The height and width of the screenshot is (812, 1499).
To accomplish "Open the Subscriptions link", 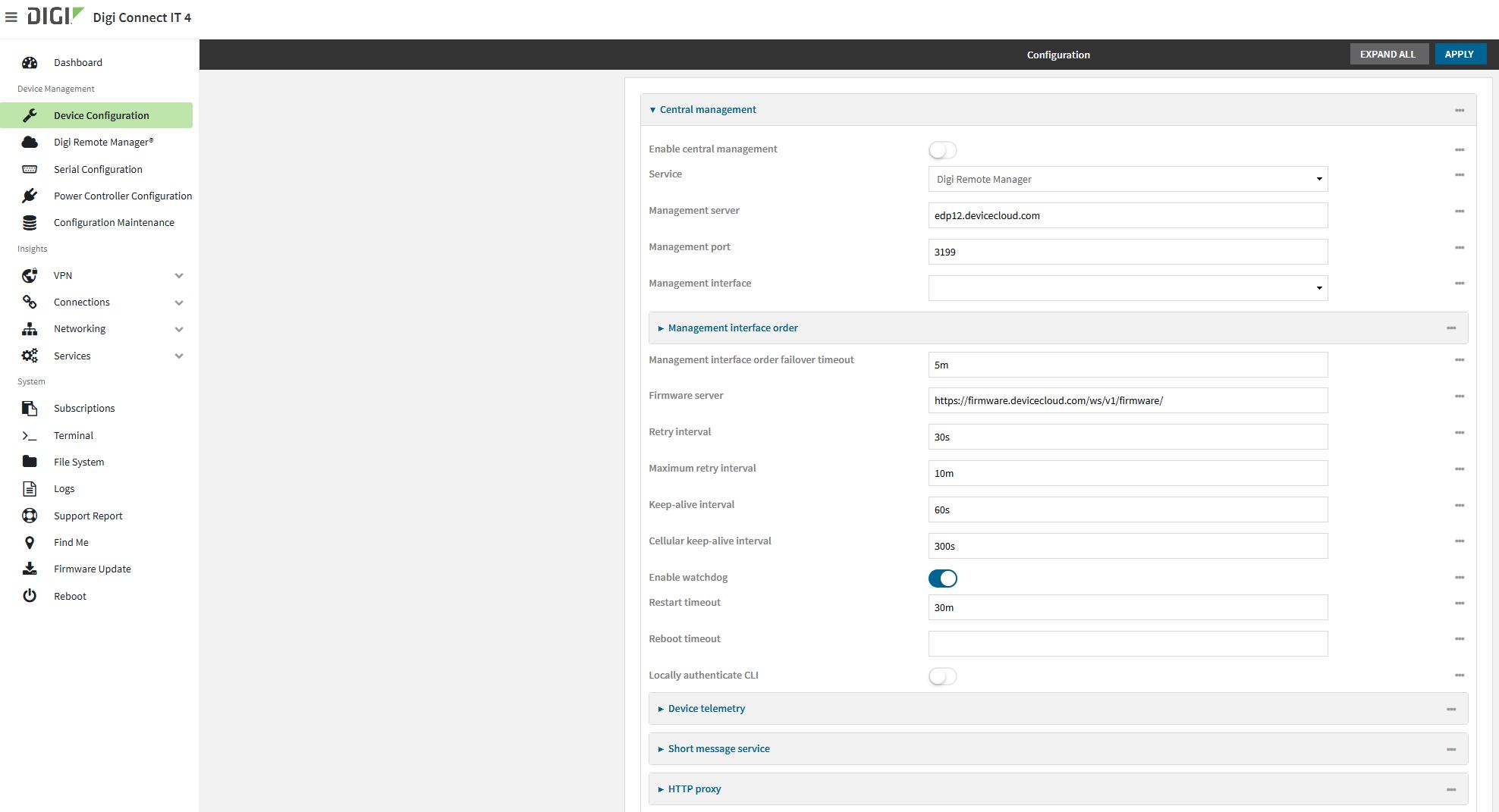I will (x=84, y=408).
